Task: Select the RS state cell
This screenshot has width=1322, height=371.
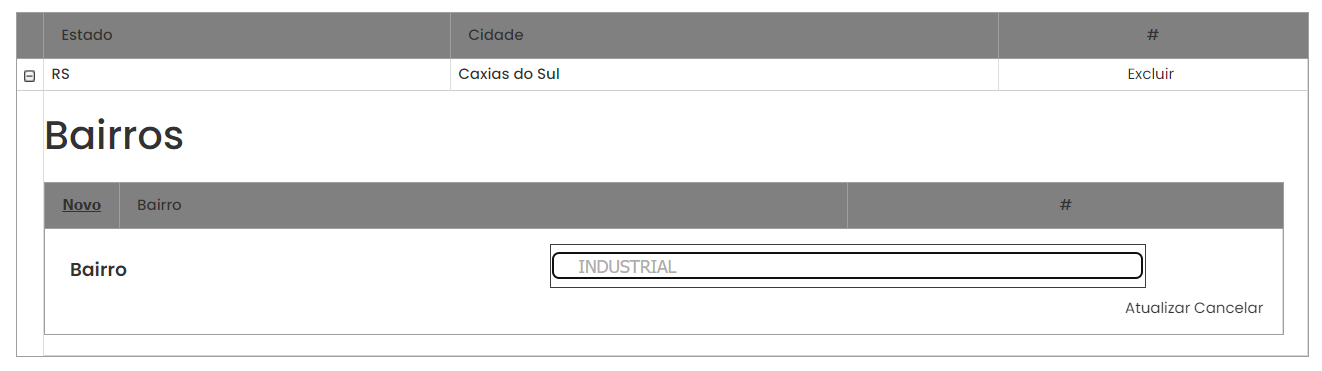Action: 247,74
